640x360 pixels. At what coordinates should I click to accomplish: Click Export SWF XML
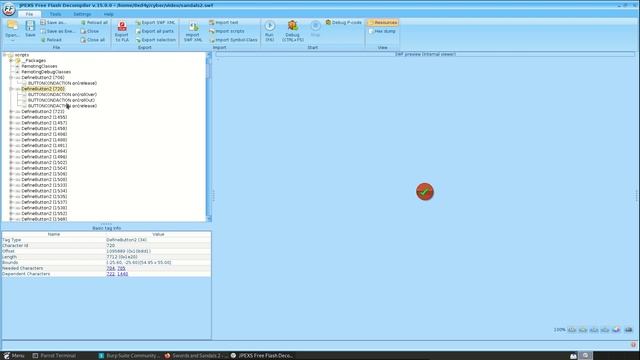coord(155,22)
